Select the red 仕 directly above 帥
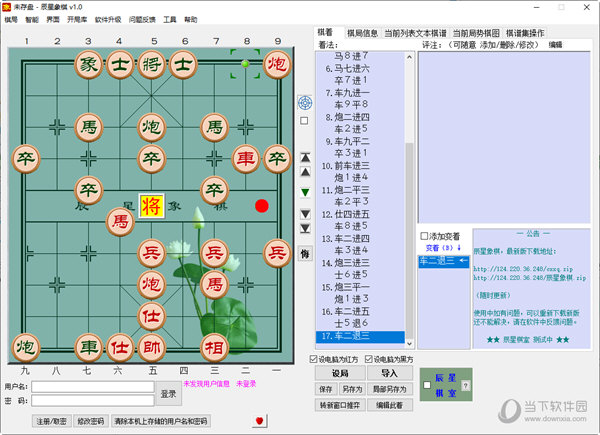Image resolution: width=600 pixels, height=435 pixels. [152, 316]
